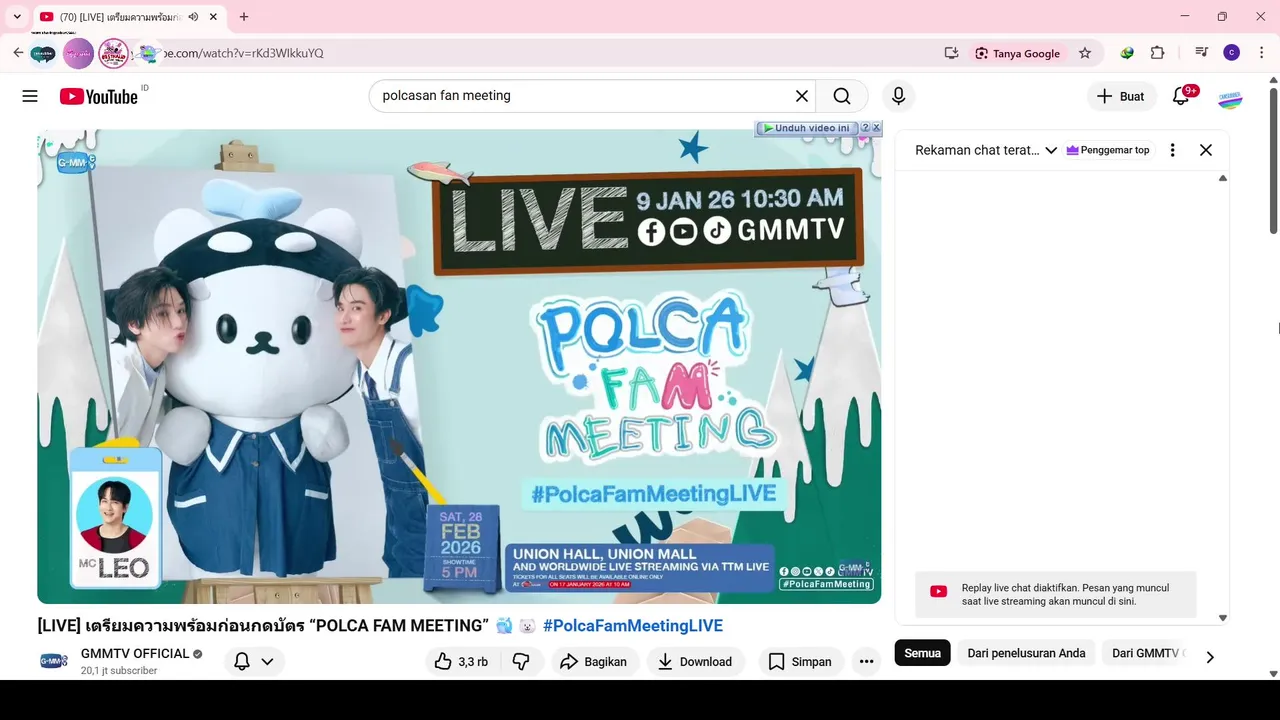Click the chat panel down arrow

1222,618
